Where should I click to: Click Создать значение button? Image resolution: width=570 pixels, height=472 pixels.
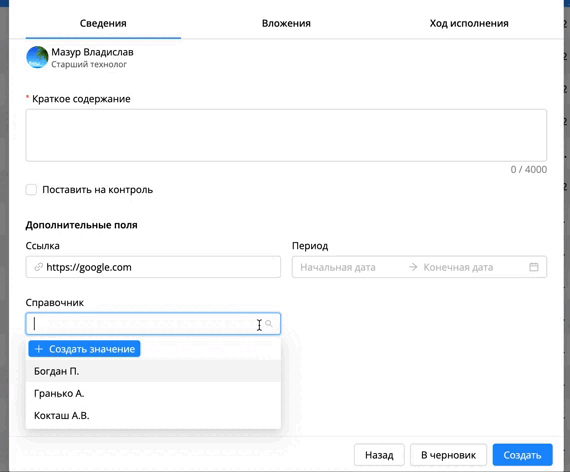click(84, 349)
